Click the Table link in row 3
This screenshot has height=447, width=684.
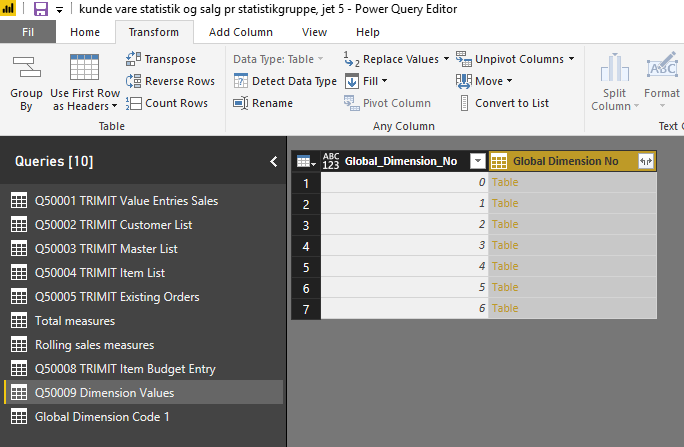coord(505,224)
